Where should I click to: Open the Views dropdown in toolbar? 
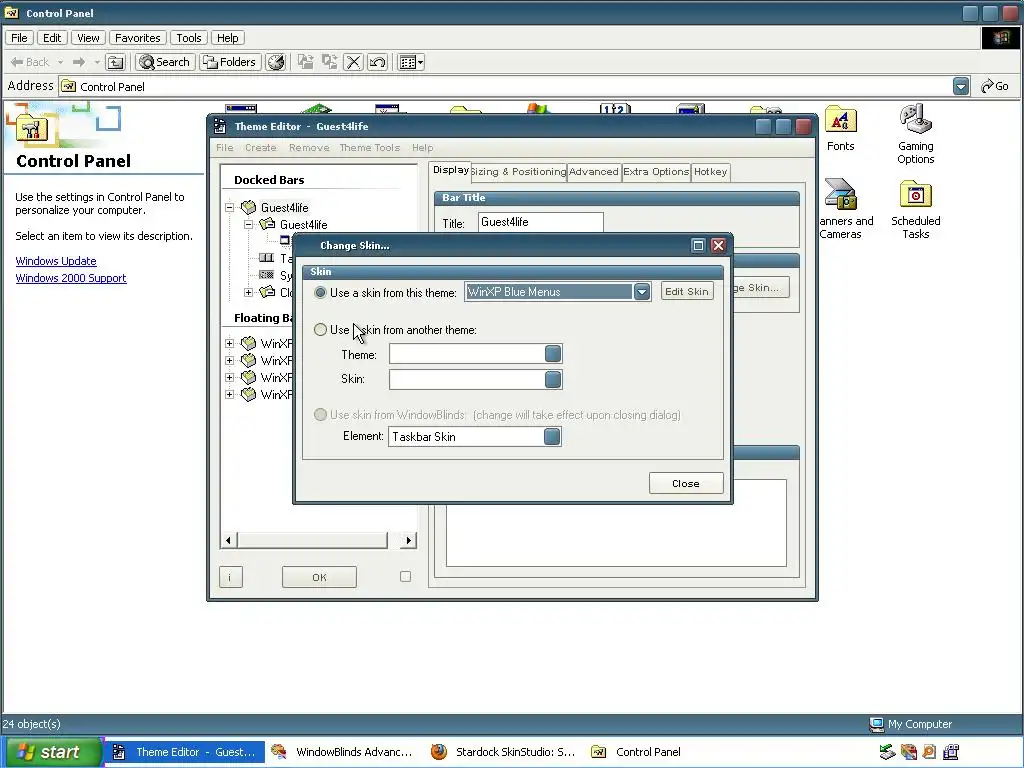411,62
